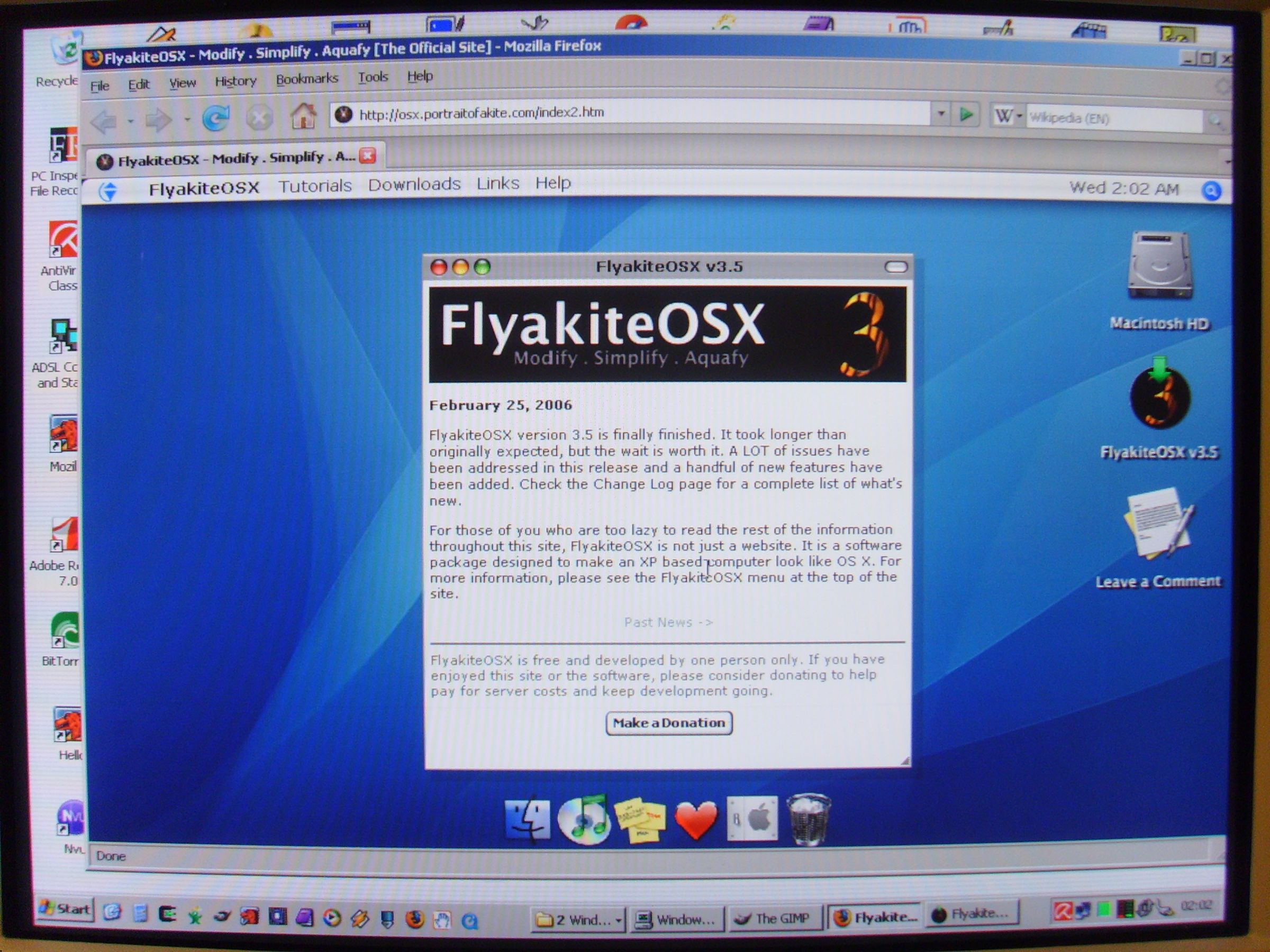The image size is (1270, 952).
Task: Click the red heart icon in the dock
Action: 696,820
